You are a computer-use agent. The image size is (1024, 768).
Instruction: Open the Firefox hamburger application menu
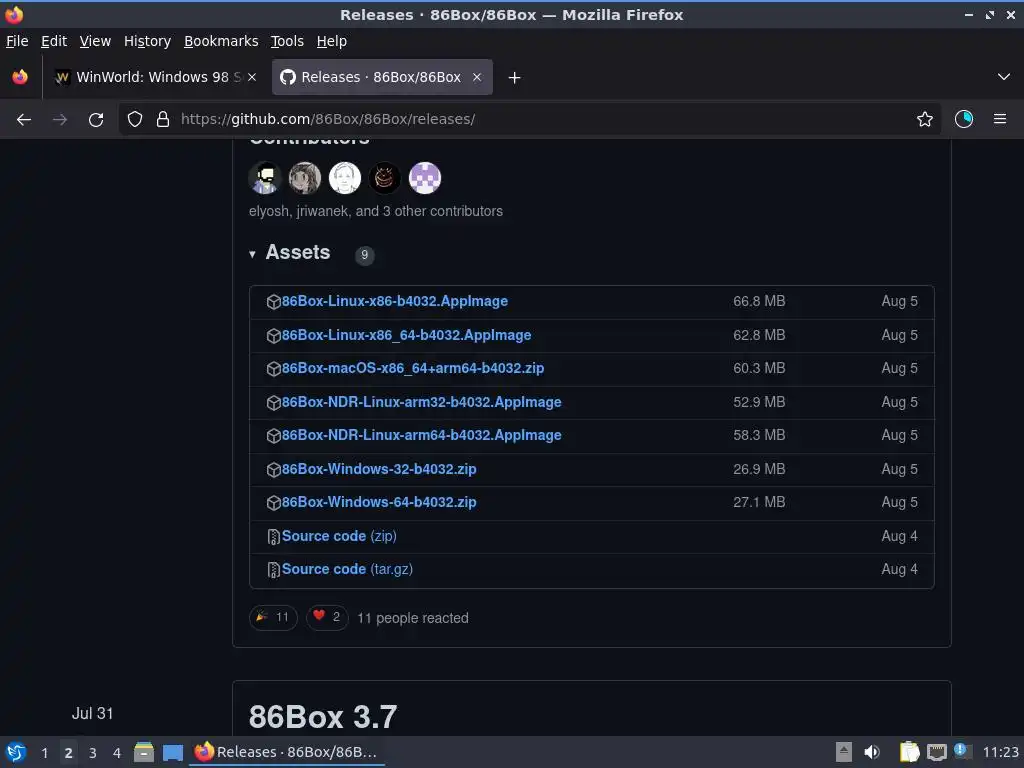pos(1000,120)
